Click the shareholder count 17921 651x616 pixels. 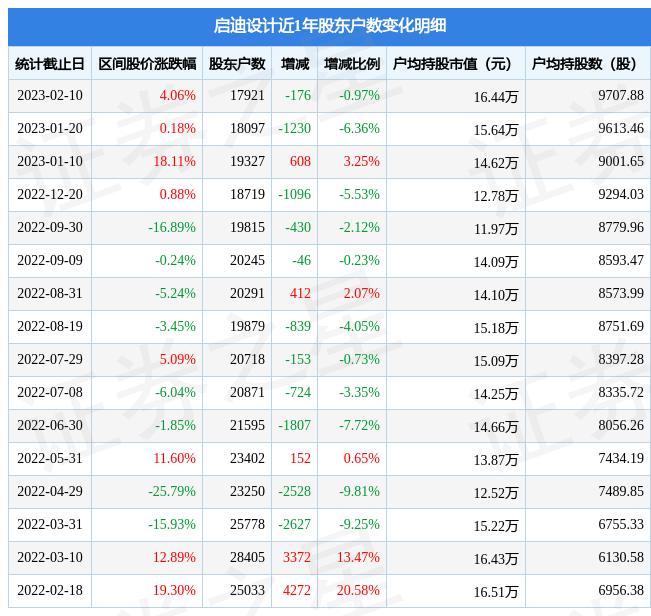247,95
